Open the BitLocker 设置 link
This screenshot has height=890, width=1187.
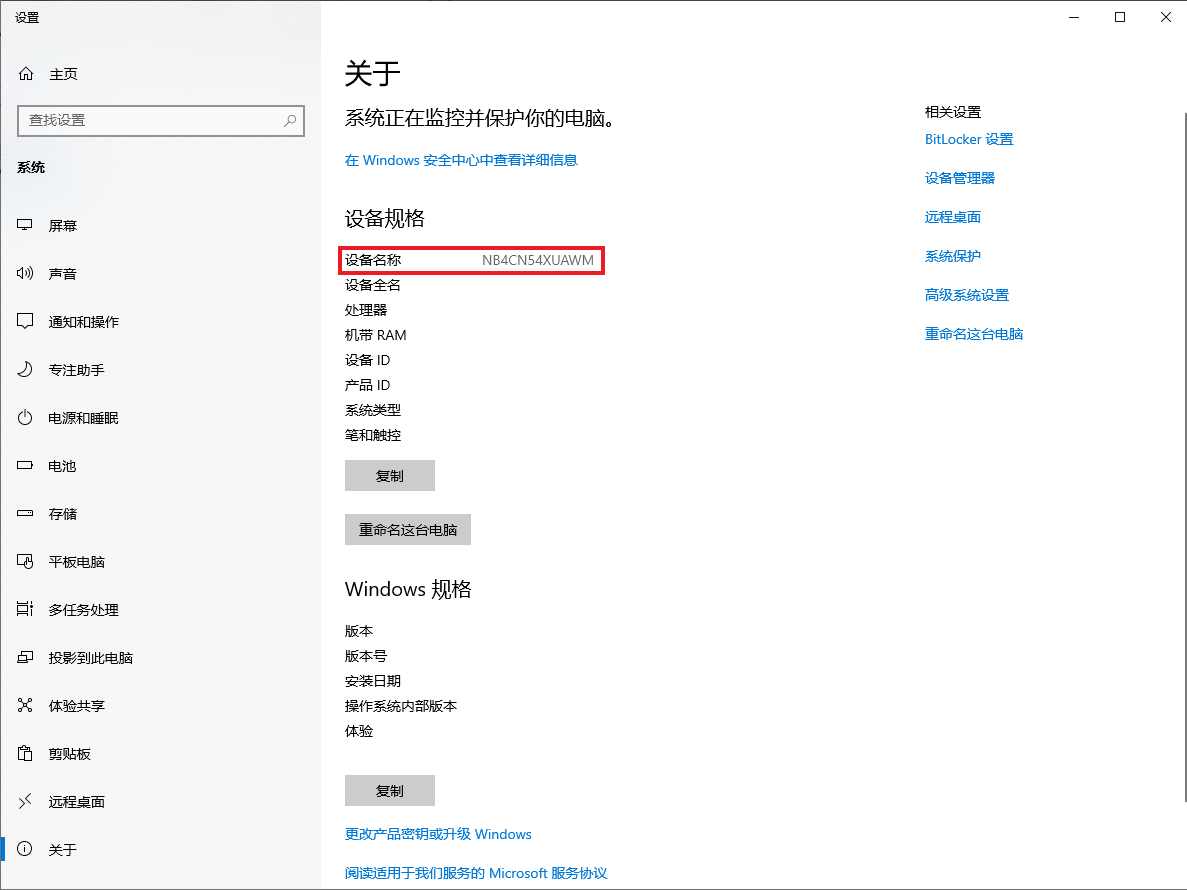[x=969, y=140]
